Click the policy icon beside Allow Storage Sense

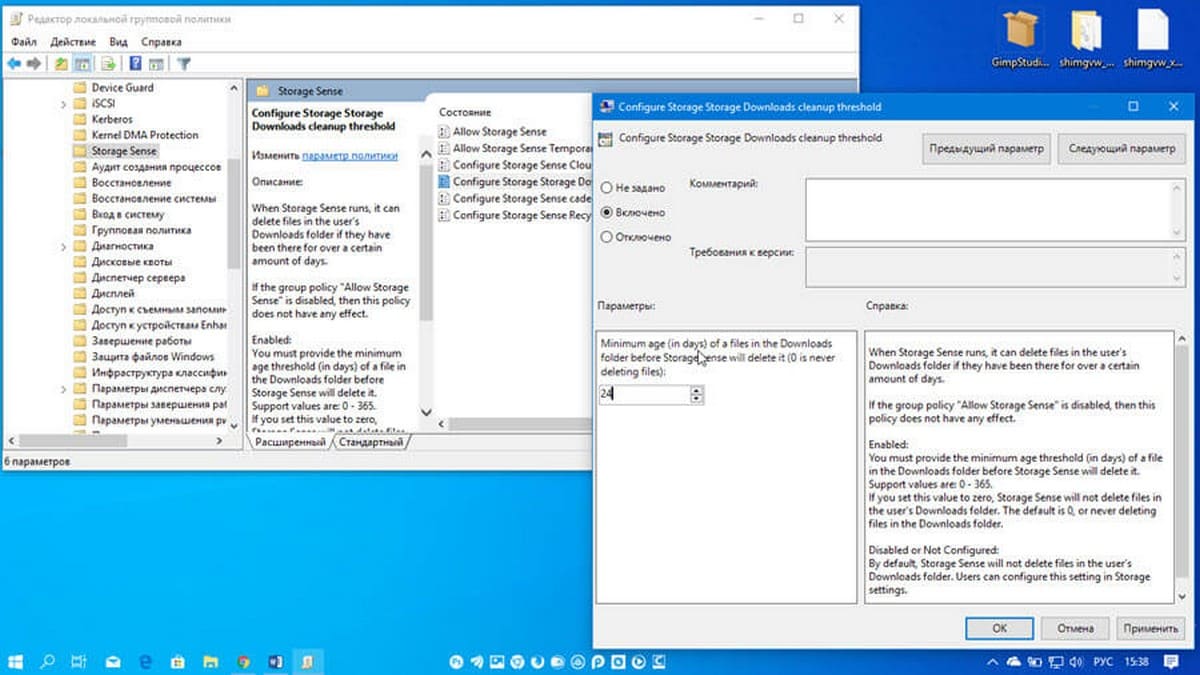444,132
